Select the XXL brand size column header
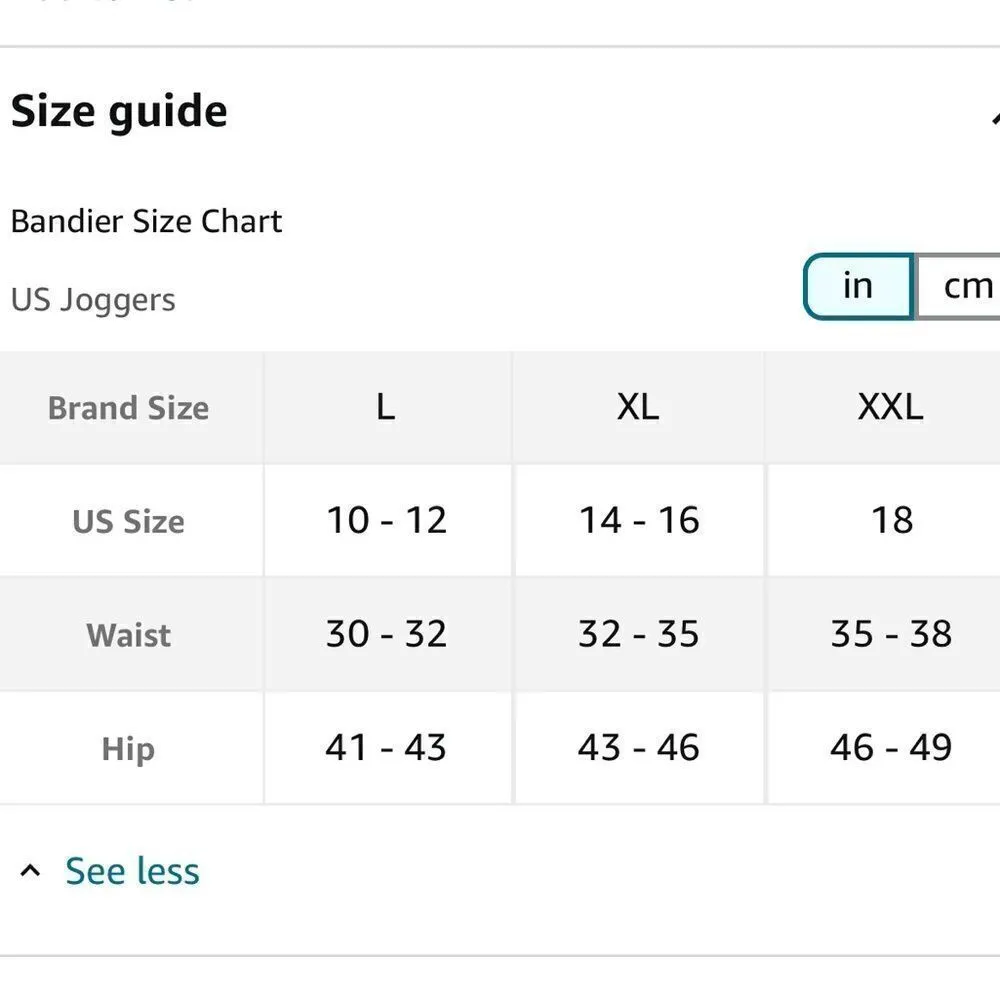This screenshot has width=1000, height=1000. point(890,407)
